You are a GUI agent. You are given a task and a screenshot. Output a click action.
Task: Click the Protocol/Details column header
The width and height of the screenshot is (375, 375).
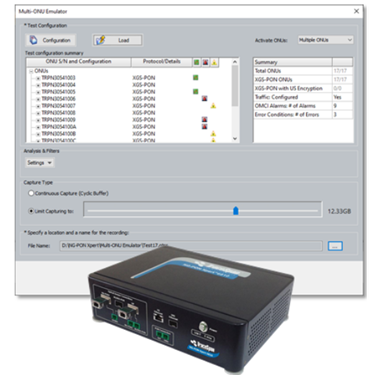162,62
